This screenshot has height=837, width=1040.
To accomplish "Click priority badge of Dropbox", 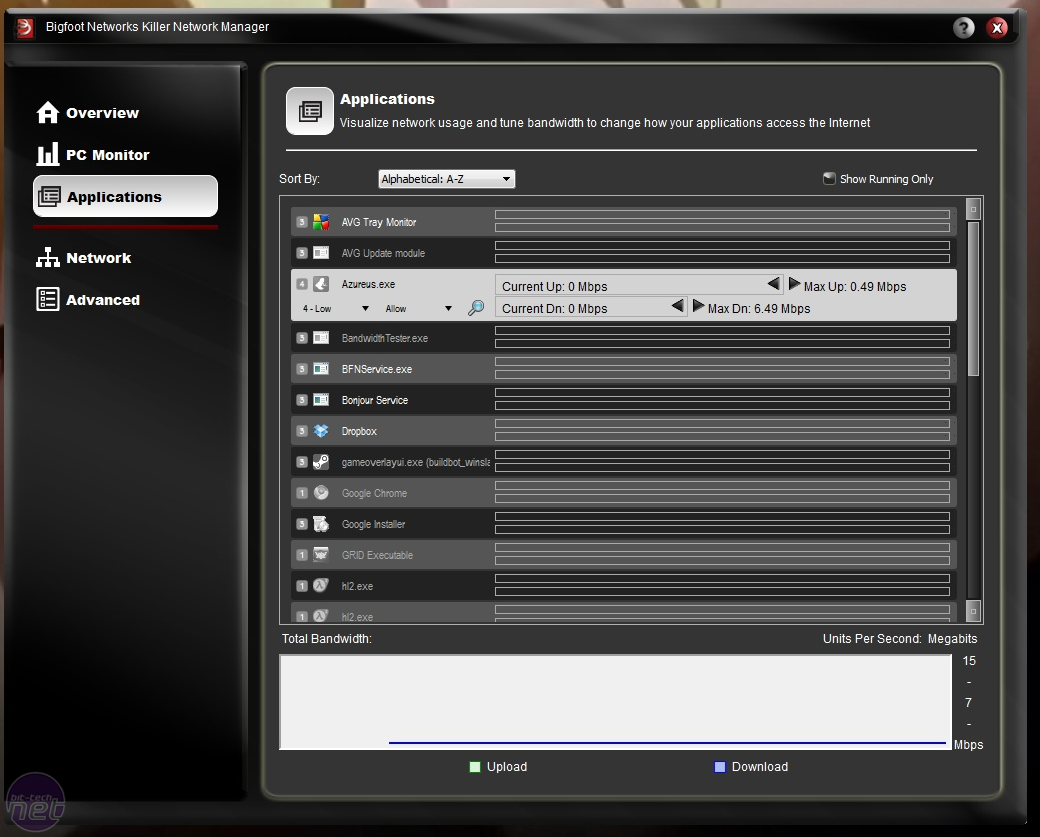I will [302, 431].
